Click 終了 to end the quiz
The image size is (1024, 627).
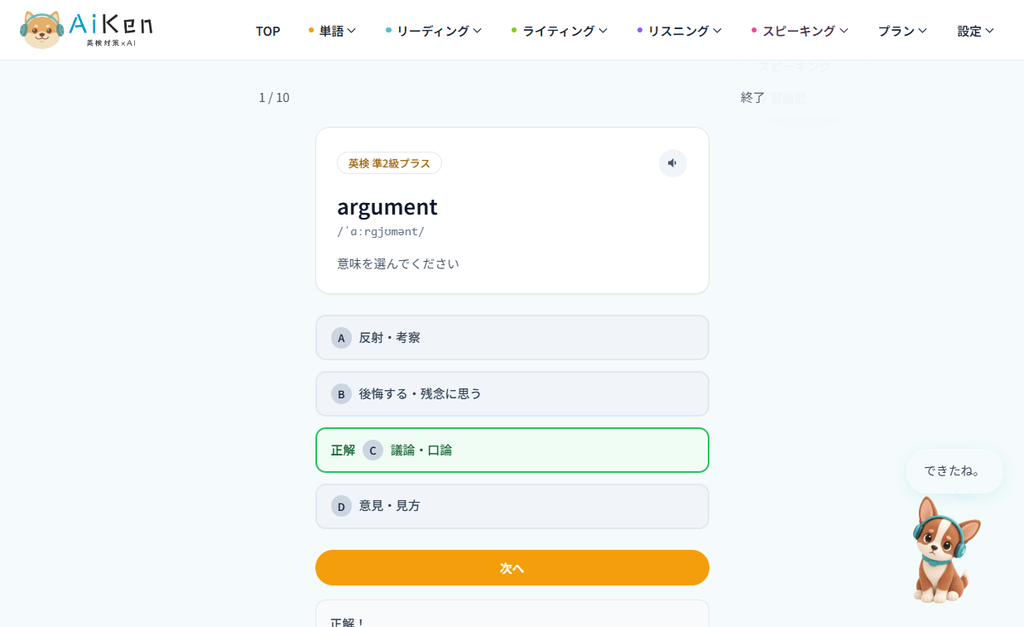tap(752, 97)
